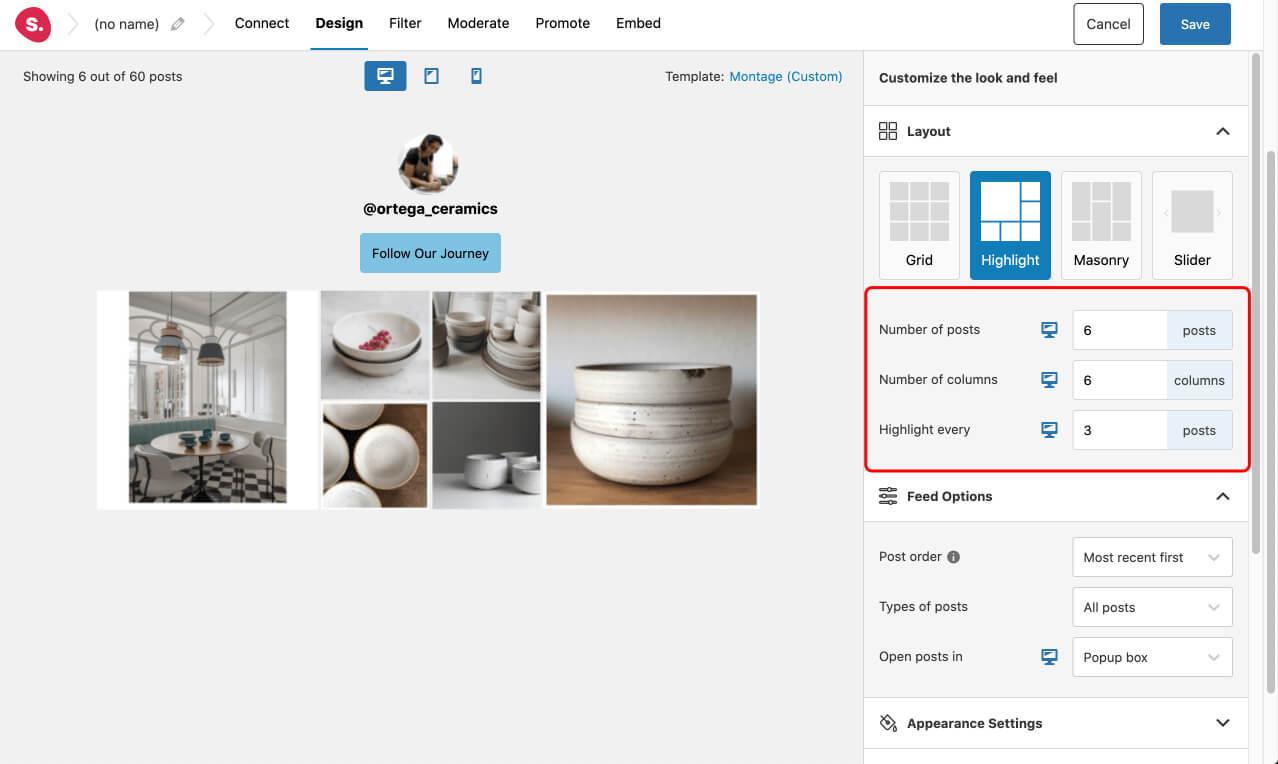Click the Save button
The height and width of the screenshot is (764, 1278).
(1195, 24)
